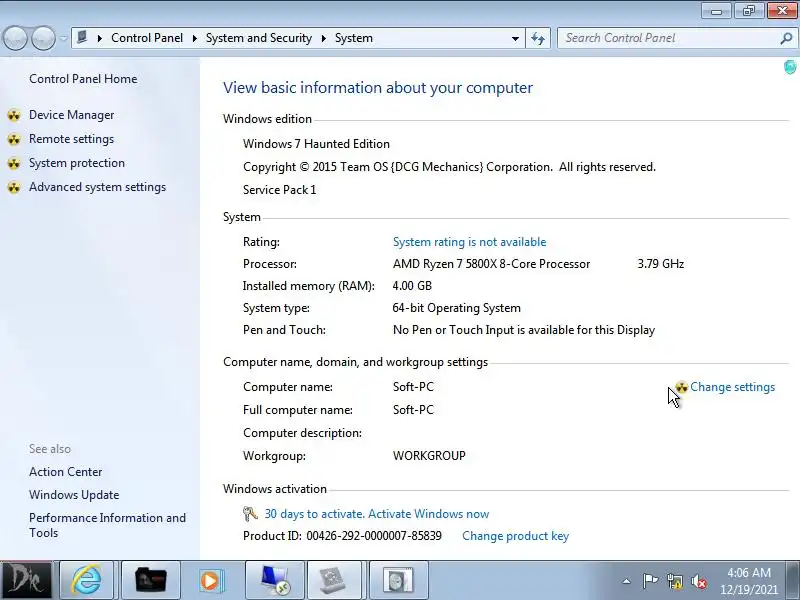This screenshot has width=800, height=600.
Task: Click the computer icon in the address bar
Action: coord(82,37)
